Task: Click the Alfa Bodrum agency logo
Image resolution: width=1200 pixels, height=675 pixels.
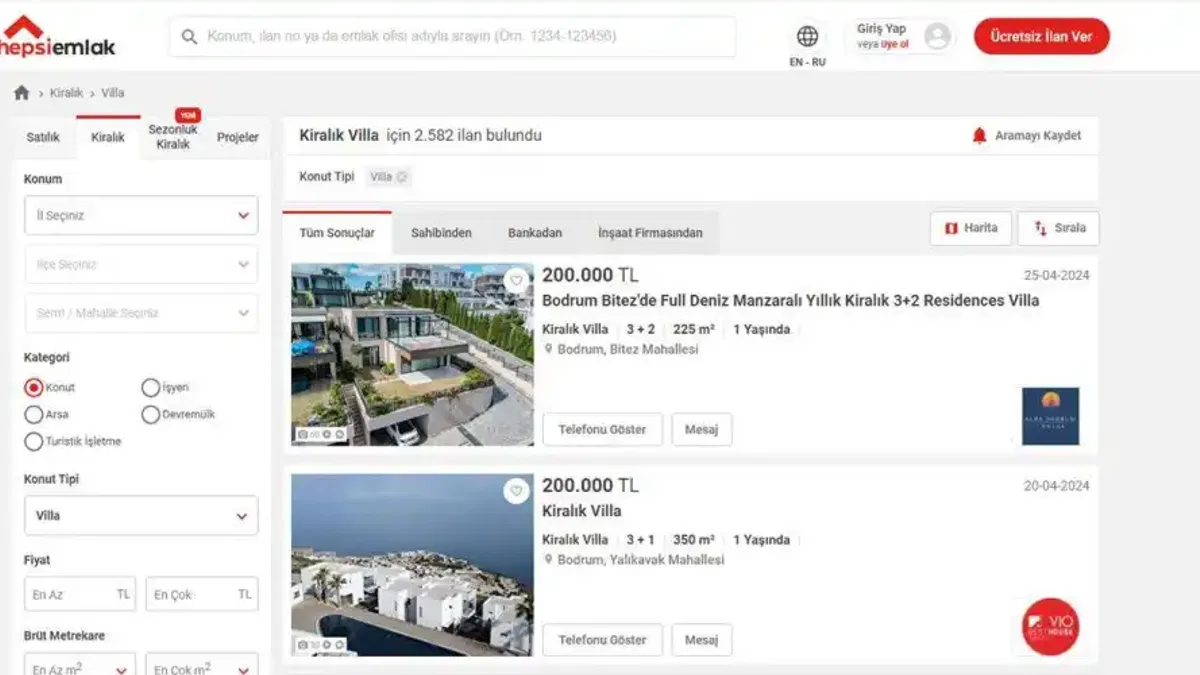Action: (1050, 416)
